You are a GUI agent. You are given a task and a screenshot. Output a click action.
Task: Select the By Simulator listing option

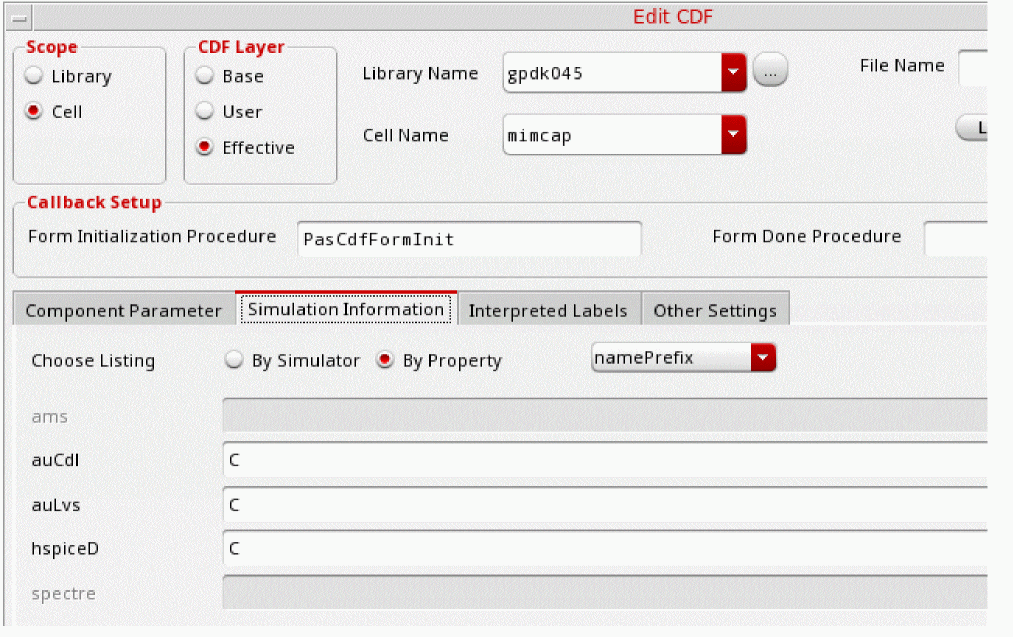click(234, 359)
